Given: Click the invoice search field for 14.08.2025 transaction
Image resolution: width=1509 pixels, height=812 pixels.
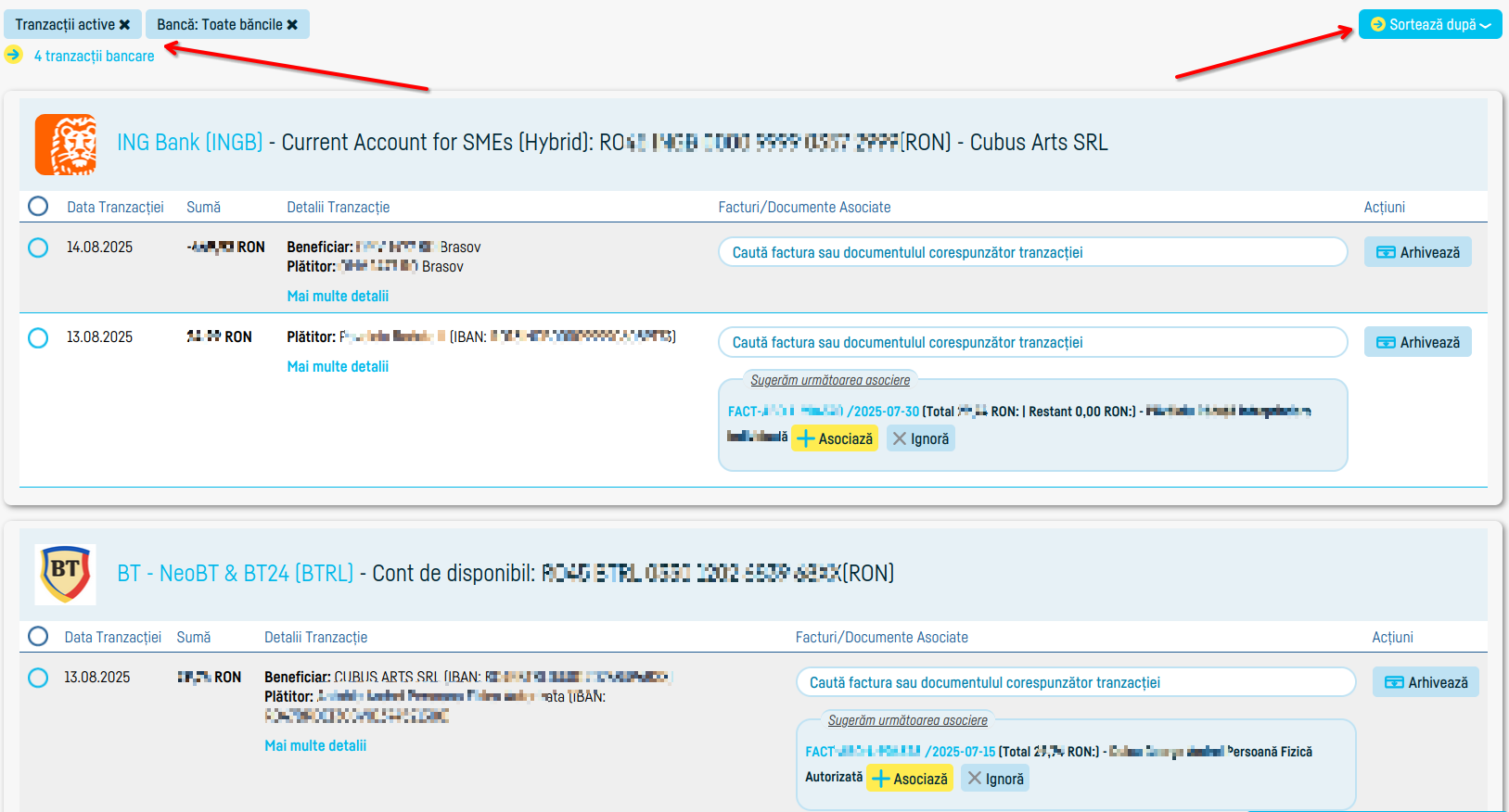Looking at the screenshot, I should tap(1031, 252).
